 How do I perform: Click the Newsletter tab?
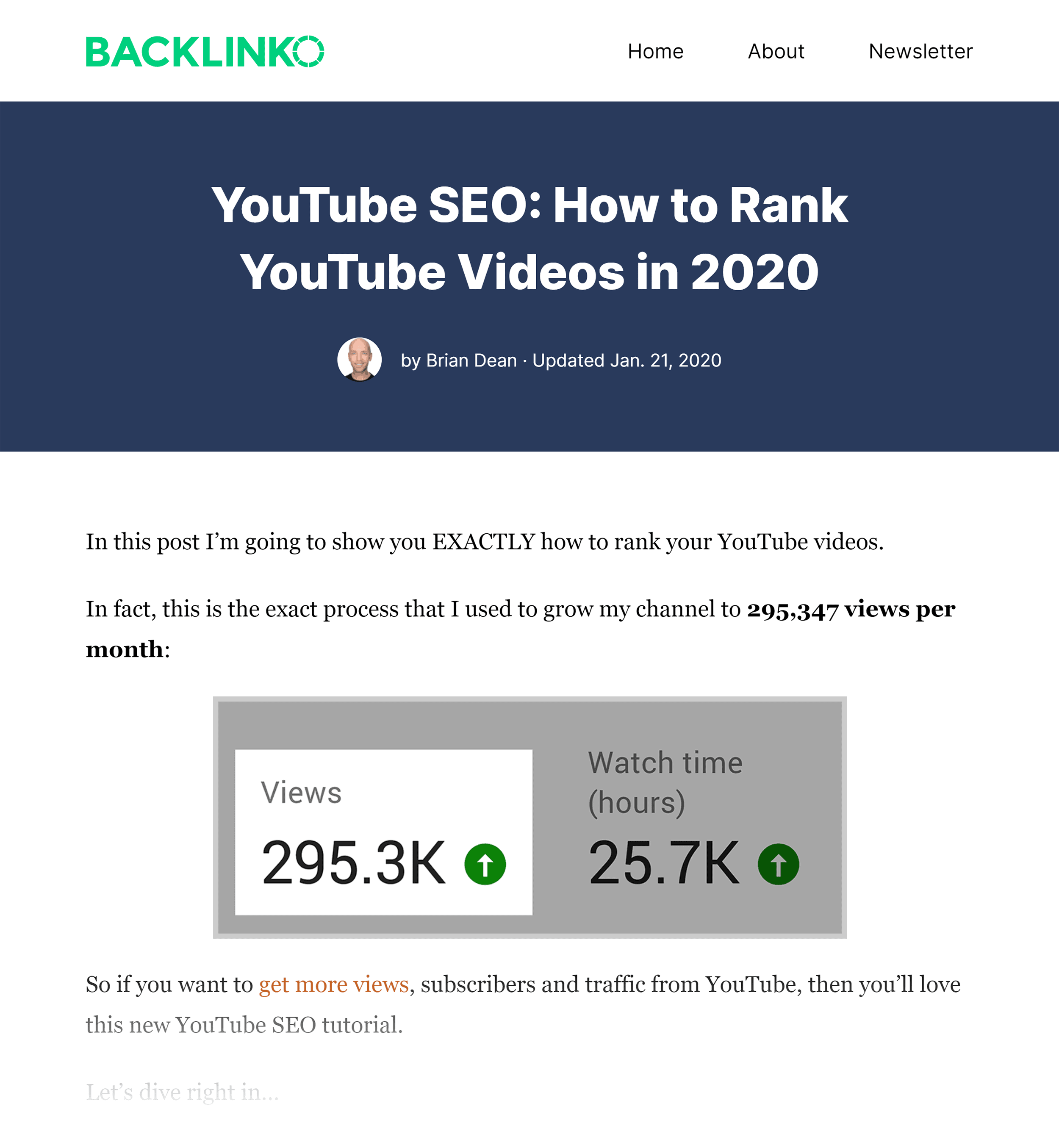[919, 51]
